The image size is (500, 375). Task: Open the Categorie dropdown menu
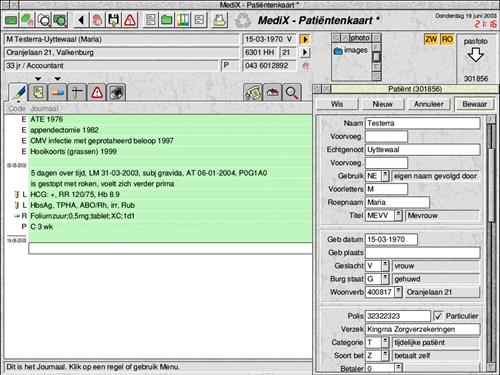click(385, 342)
